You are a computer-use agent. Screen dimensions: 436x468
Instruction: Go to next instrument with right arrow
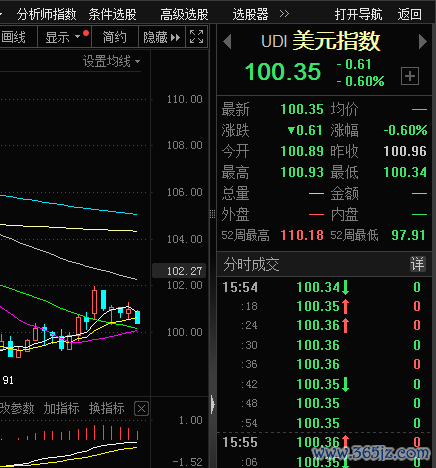coord(423,42)
